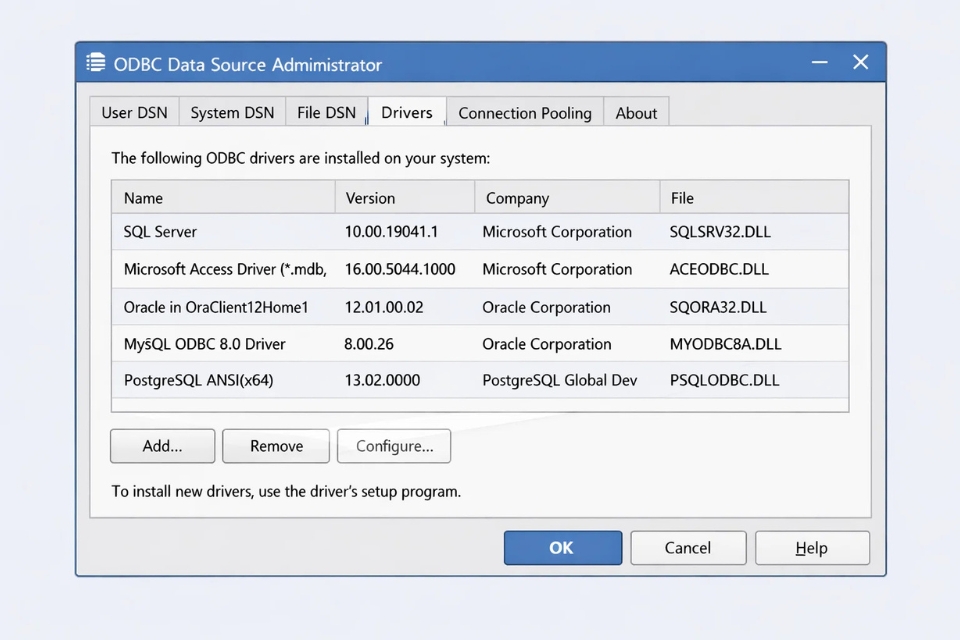
Task: Open the File DSN tab
Action: tap(326, 112)
